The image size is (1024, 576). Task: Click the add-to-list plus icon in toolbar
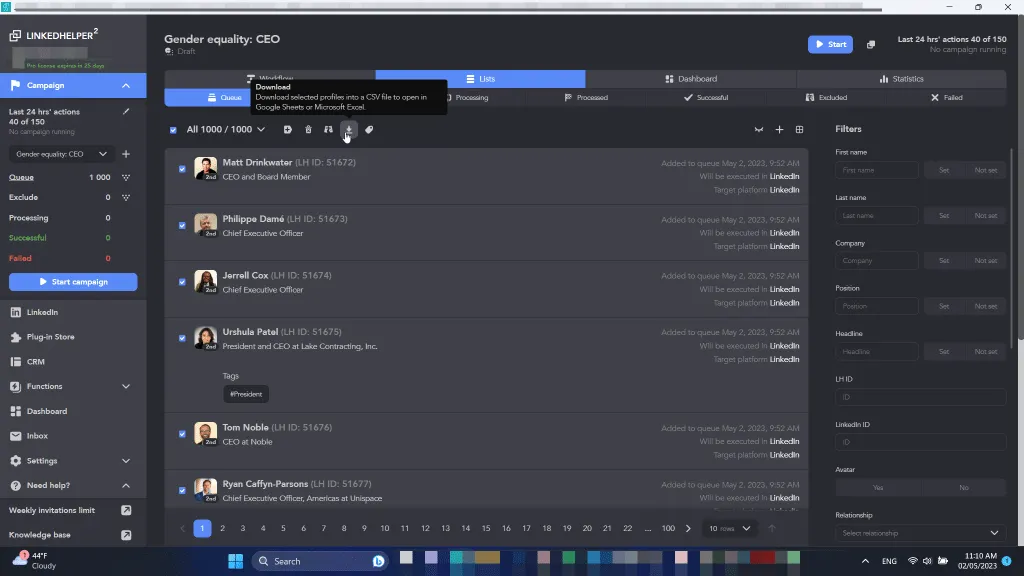point(287,129)
